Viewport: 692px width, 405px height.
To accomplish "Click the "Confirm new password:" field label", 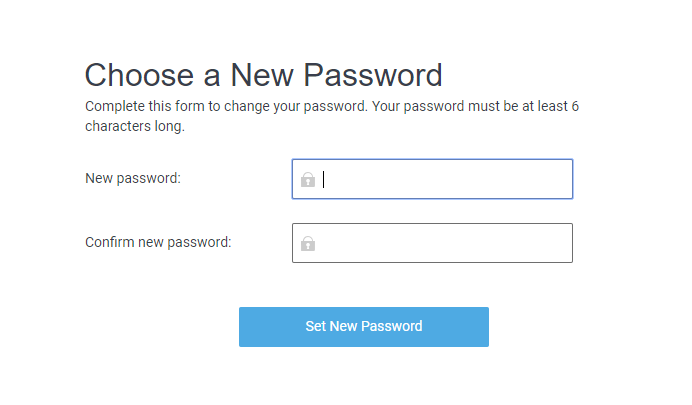I will [x=158, y=242].
